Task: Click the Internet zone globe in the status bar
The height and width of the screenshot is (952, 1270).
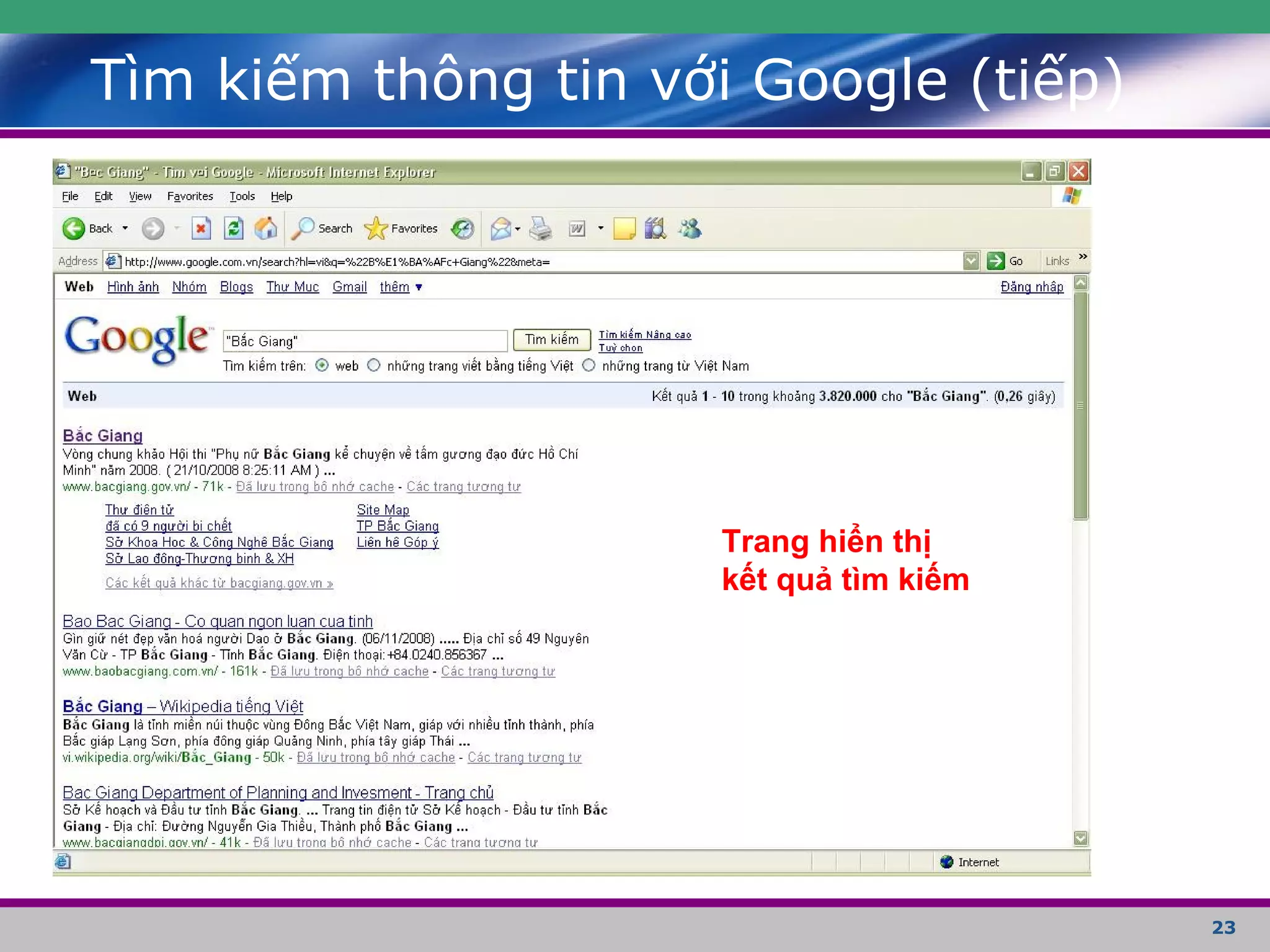Action: pos(946,862)
